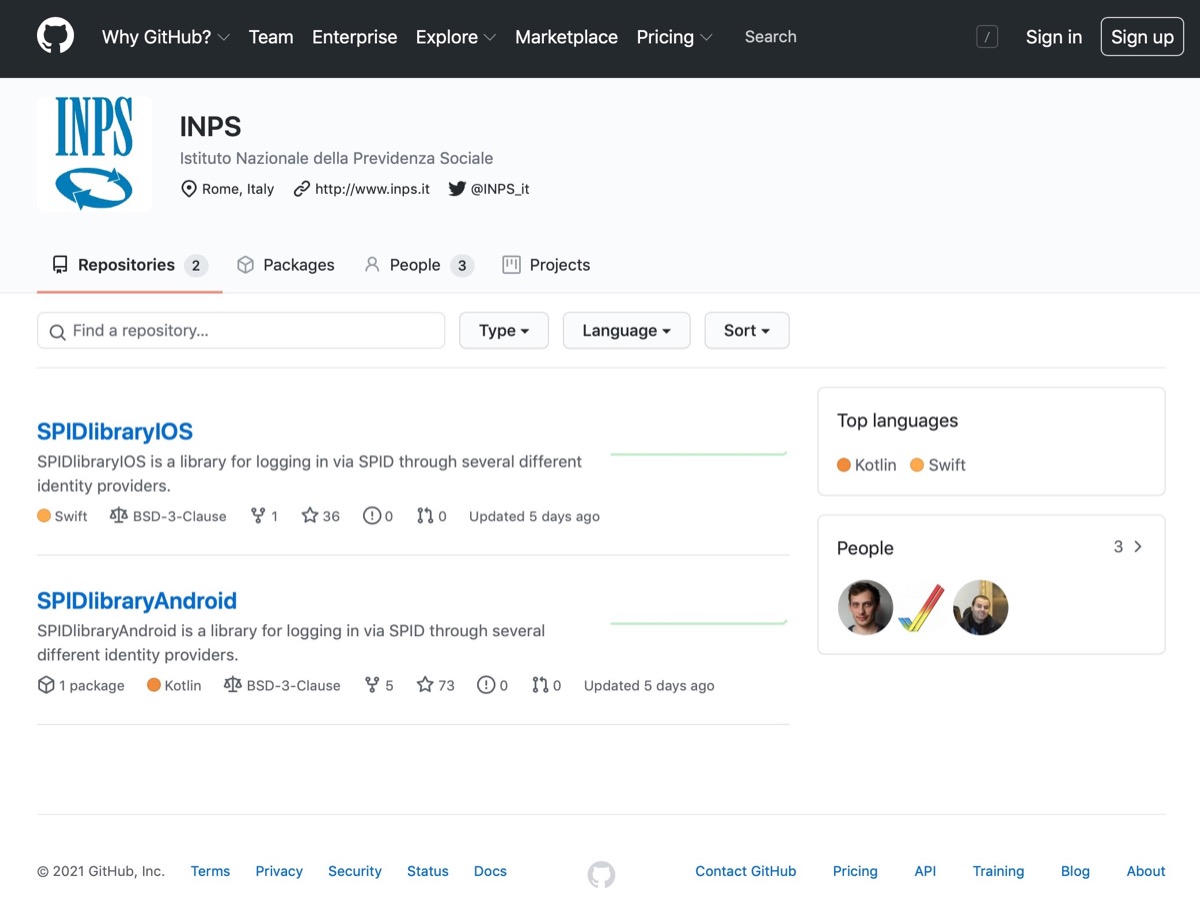
Task: Click the fork icon on SPIDlibraryAndroid
Action: tap(372, 685)
